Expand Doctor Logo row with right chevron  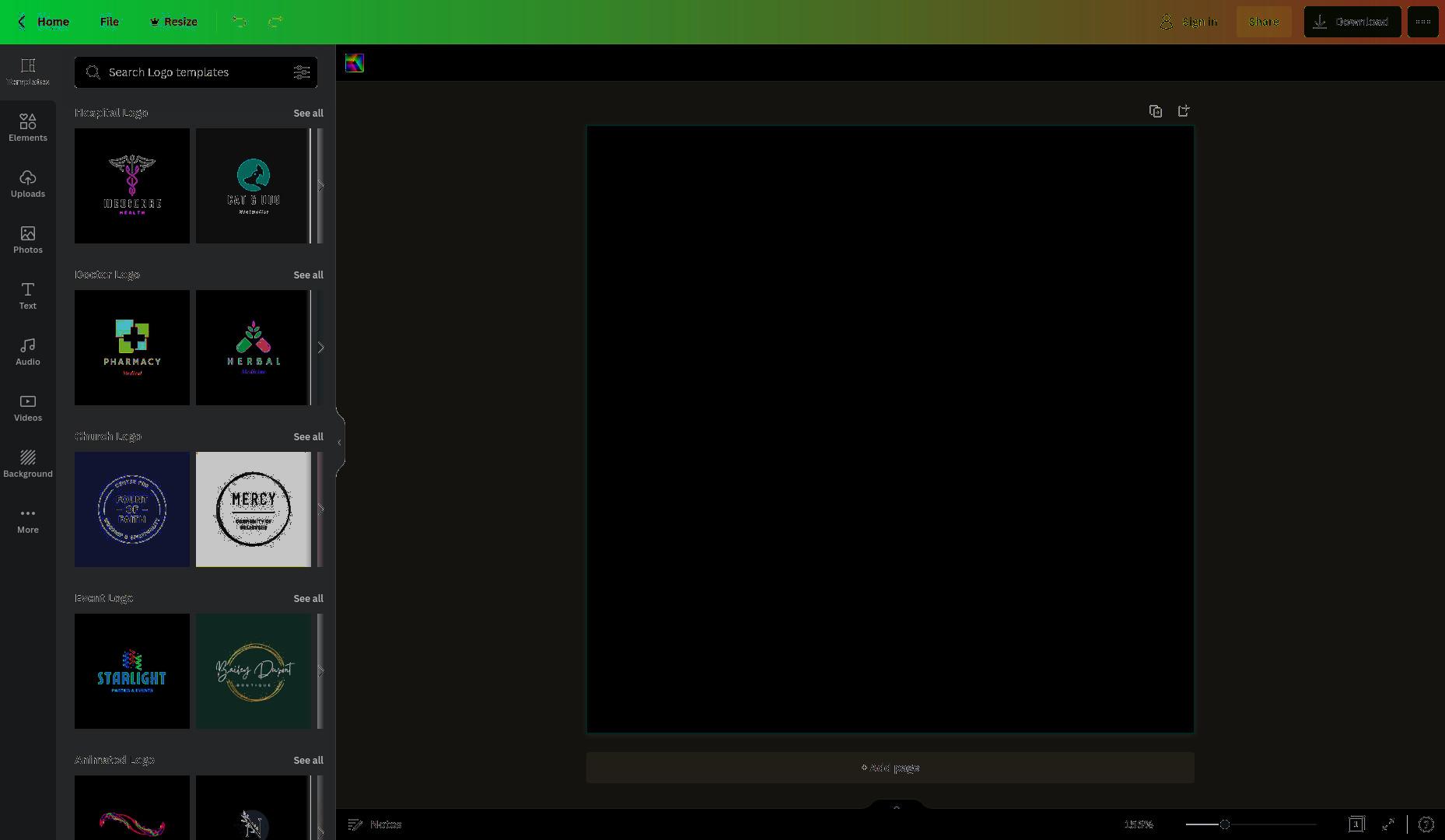(320, 348)
